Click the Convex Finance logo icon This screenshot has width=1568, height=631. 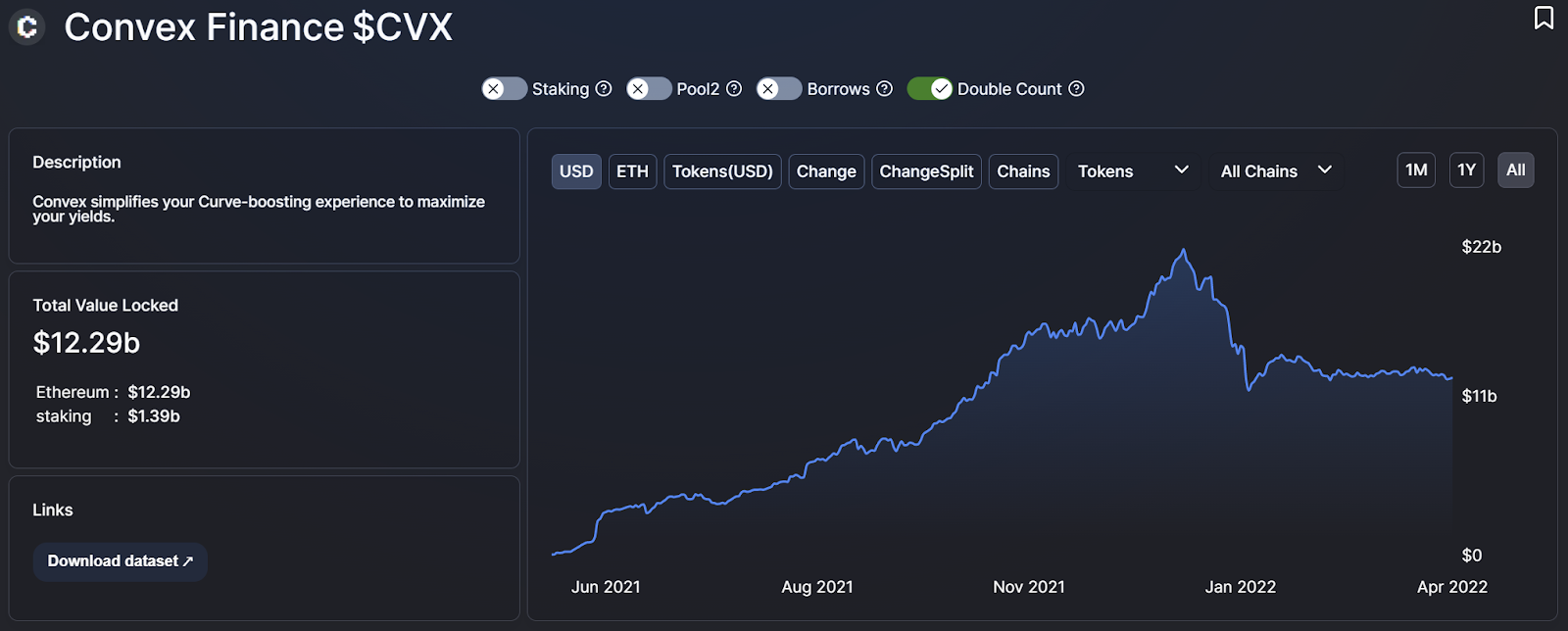pyautogui.click(x=27, y=27)
